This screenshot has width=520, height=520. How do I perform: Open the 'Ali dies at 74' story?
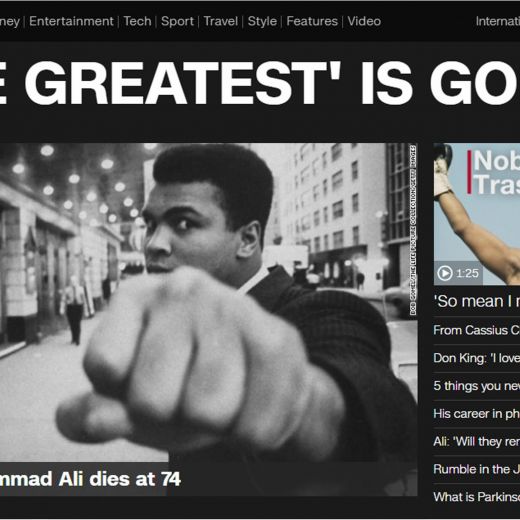pos(90,479)
